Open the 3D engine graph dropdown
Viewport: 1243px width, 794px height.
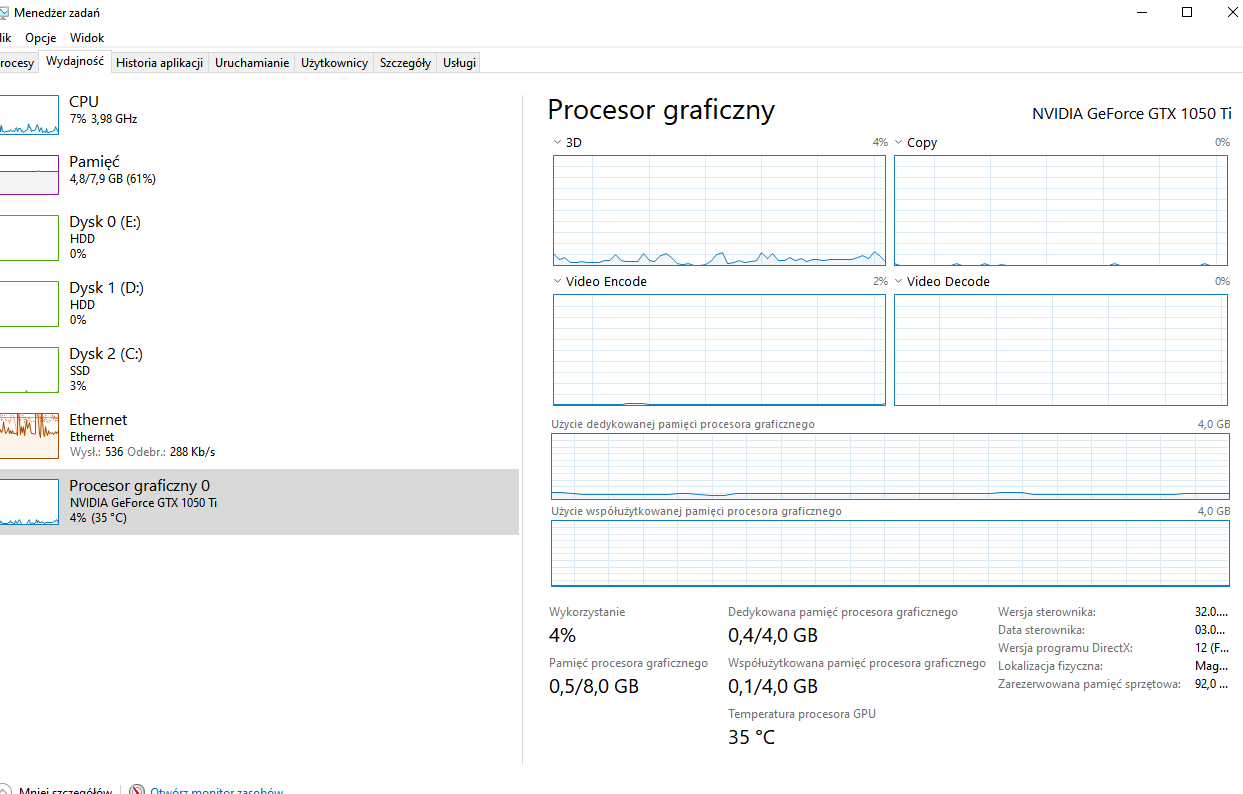coord(557,143)
